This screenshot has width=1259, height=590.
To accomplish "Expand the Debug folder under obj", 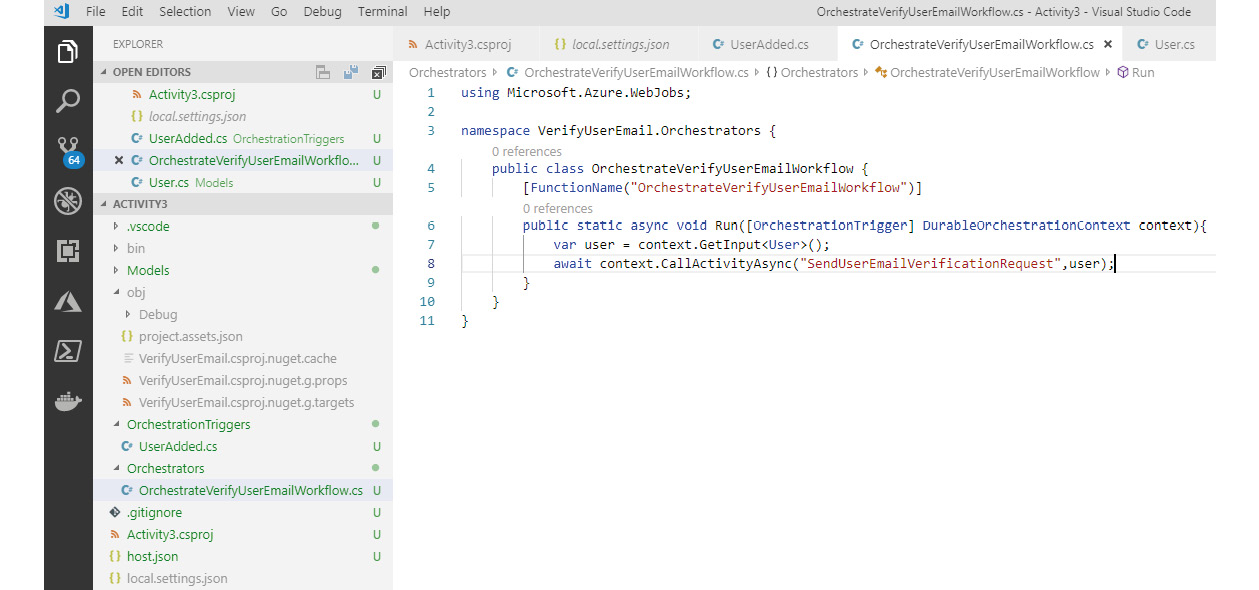I will coord(157,314).
